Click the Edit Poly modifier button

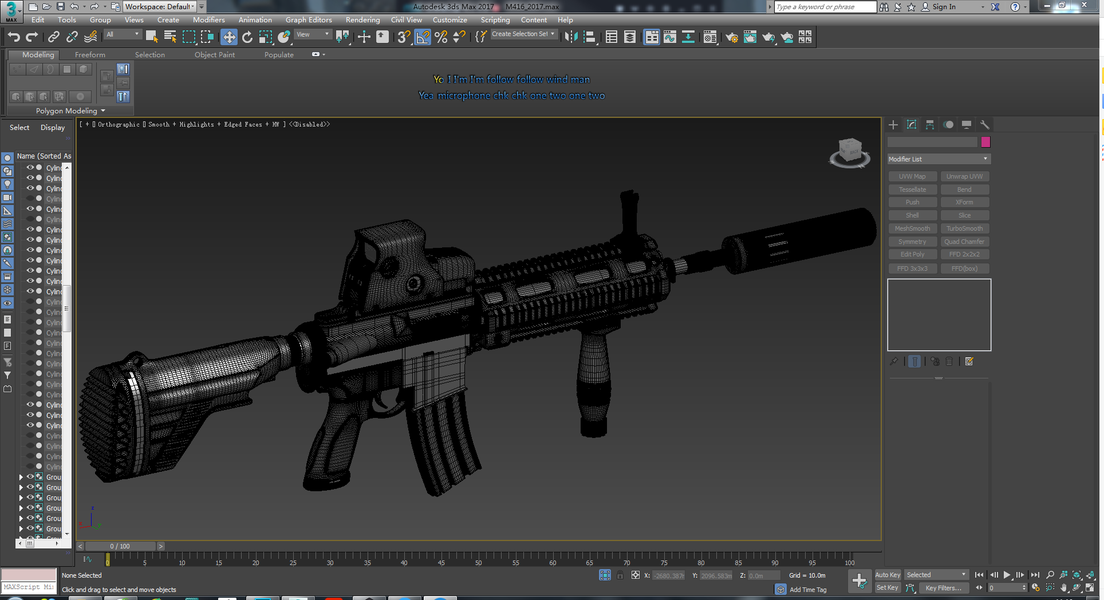(x=912, y=254)
